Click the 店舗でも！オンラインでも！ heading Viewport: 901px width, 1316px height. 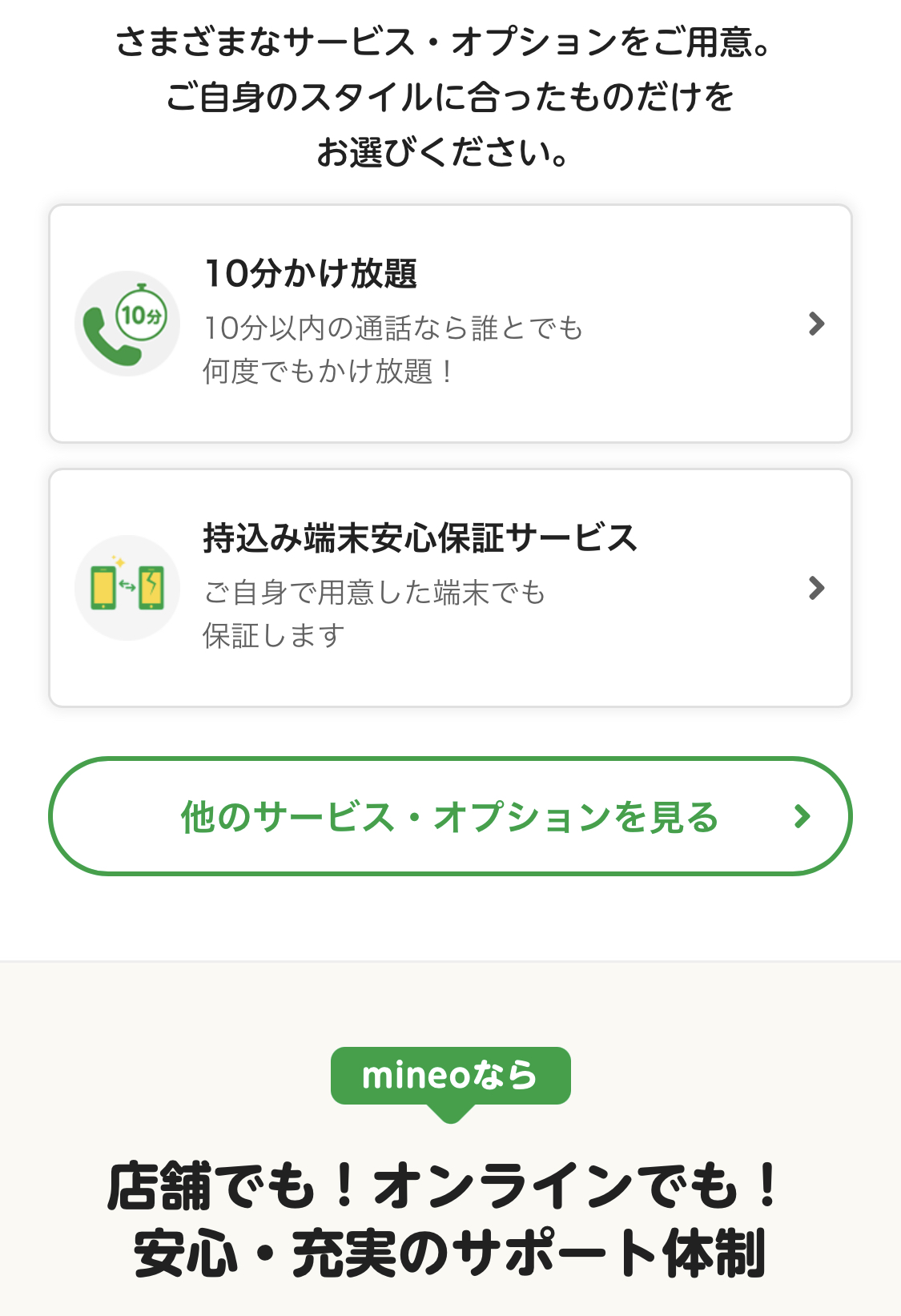click(x=444, y=1186)
